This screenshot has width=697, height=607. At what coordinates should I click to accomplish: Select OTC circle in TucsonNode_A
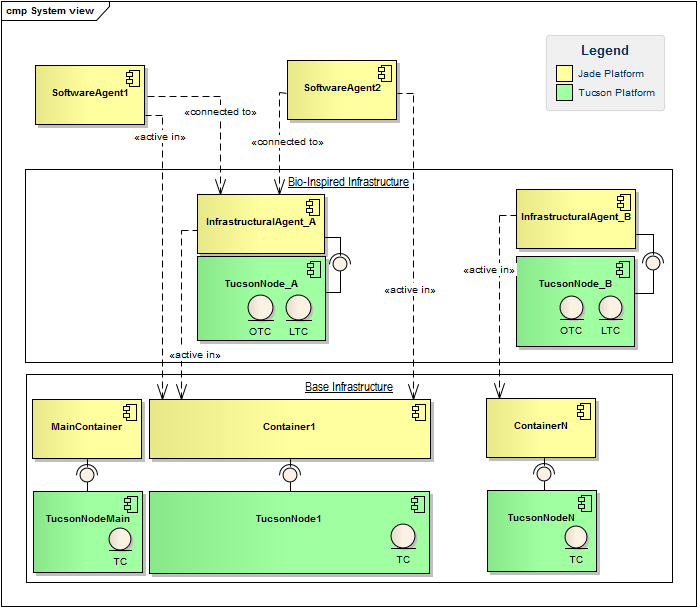260,307
